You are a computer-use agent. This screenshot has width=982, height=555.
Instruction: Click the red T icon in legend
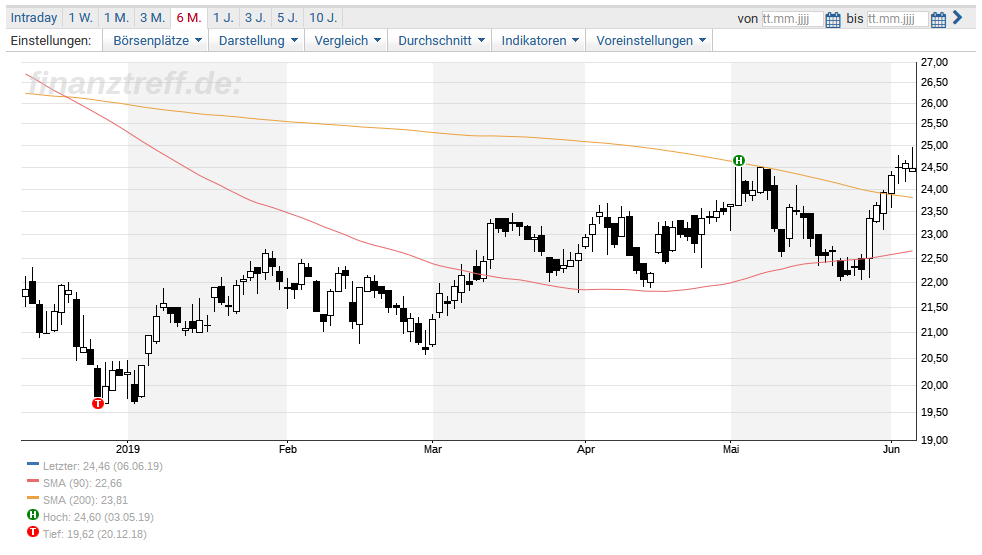point(33,532)
